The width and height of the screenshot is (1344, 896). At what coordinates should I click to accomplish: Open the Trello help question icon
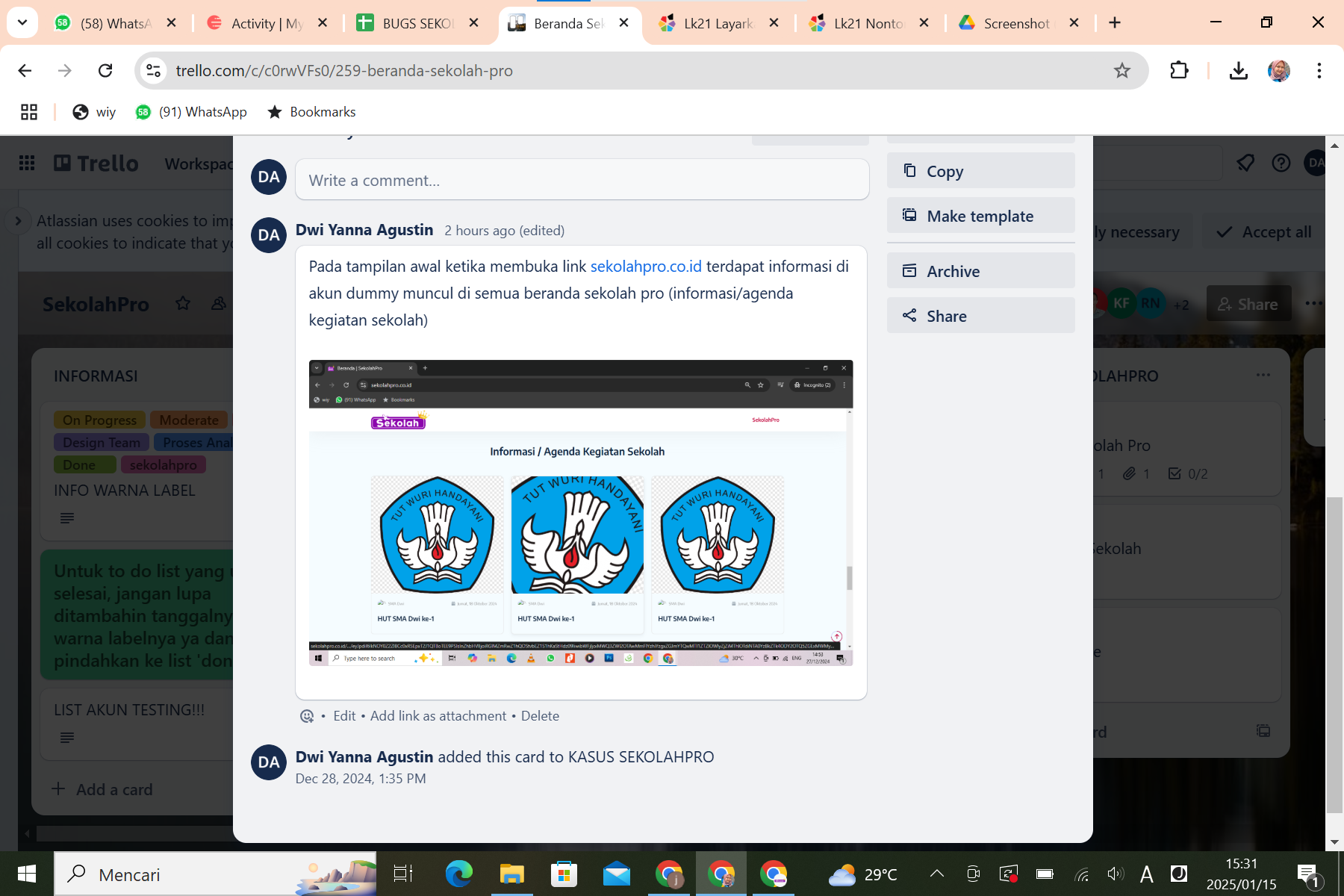pos(1281,163)
